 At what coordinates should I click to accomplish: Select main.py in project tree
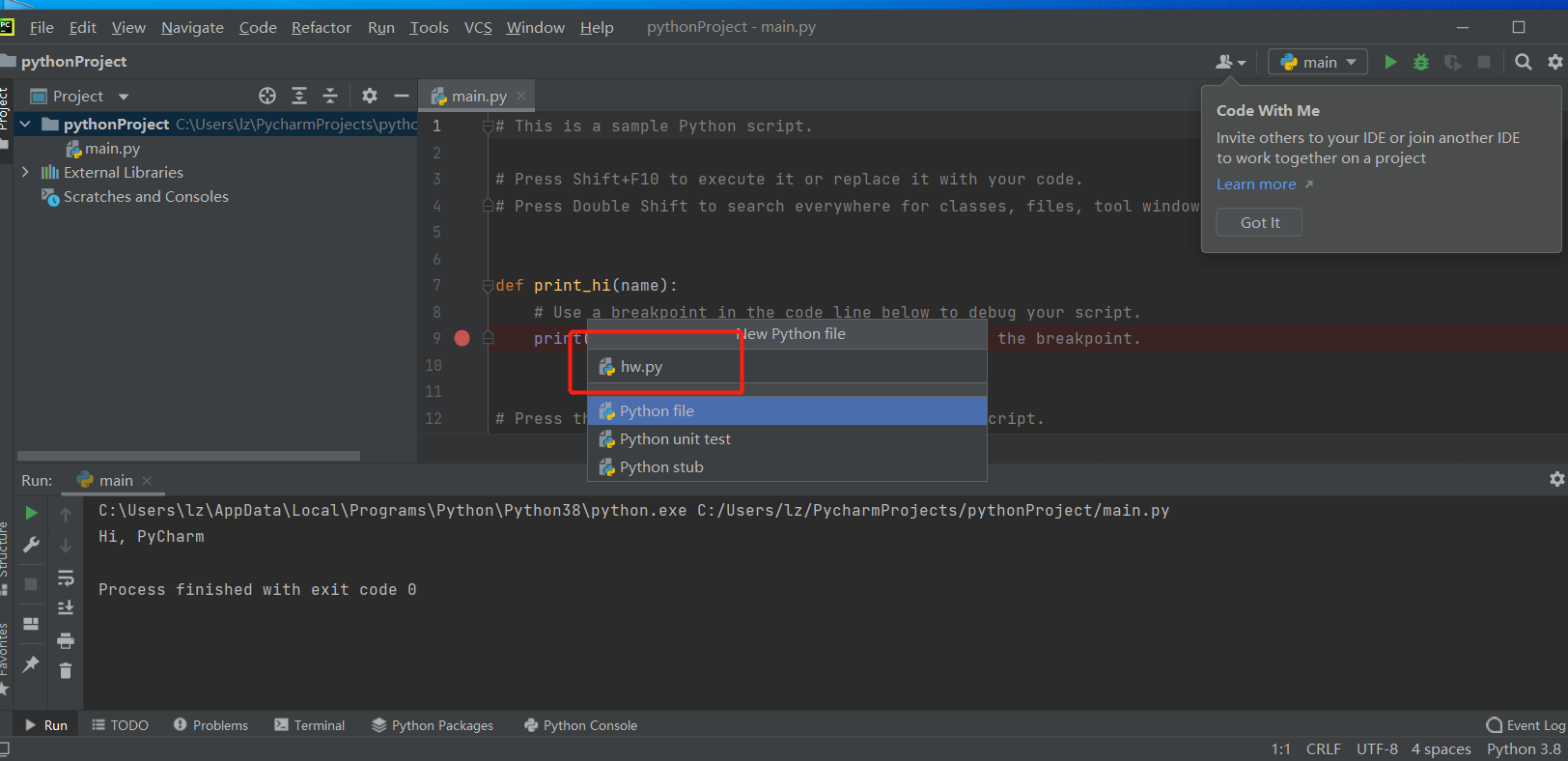click(103, 148)
